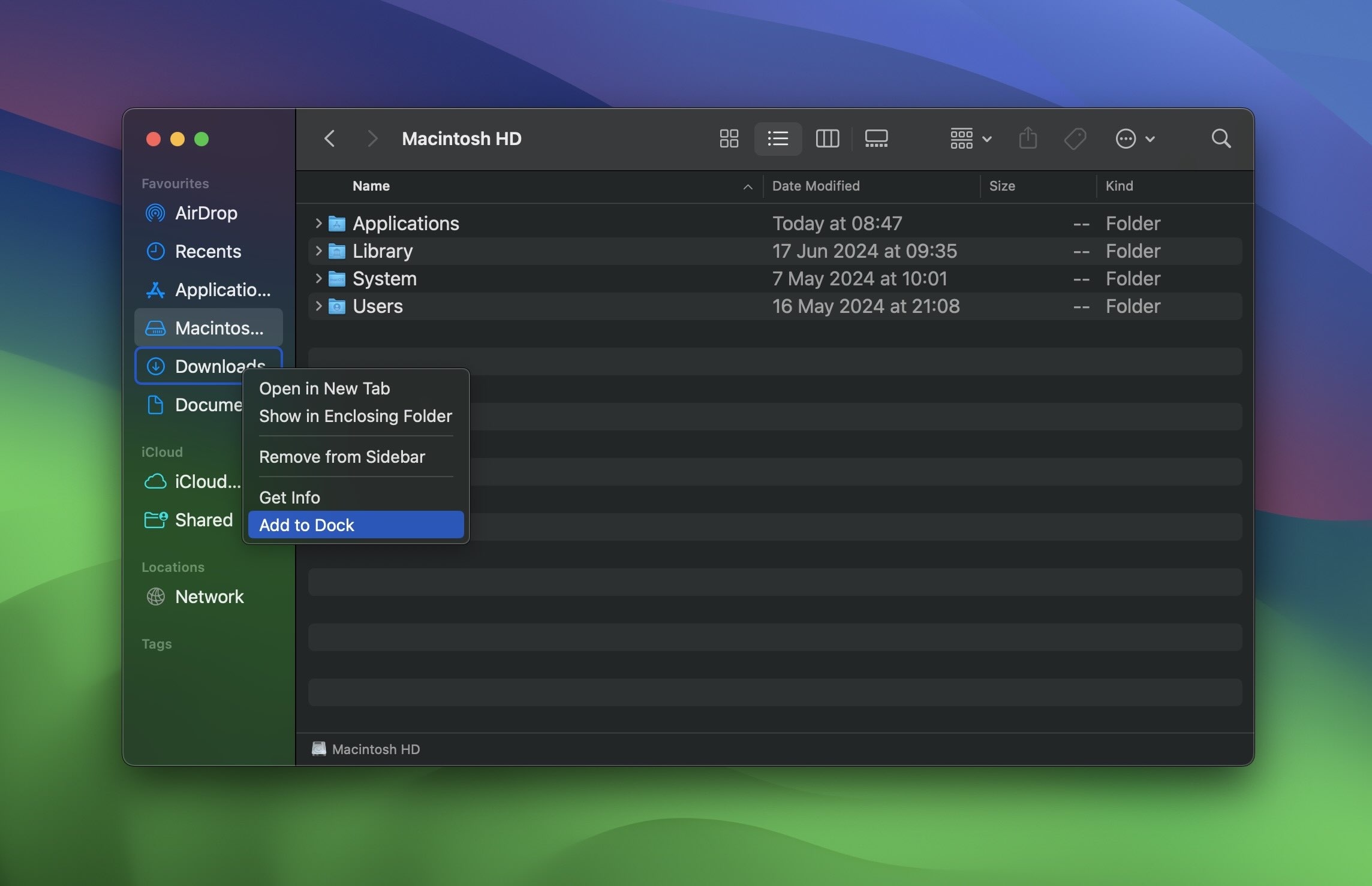Click the Favourites section header
The image size is (1372, 886).
point(175,183)
